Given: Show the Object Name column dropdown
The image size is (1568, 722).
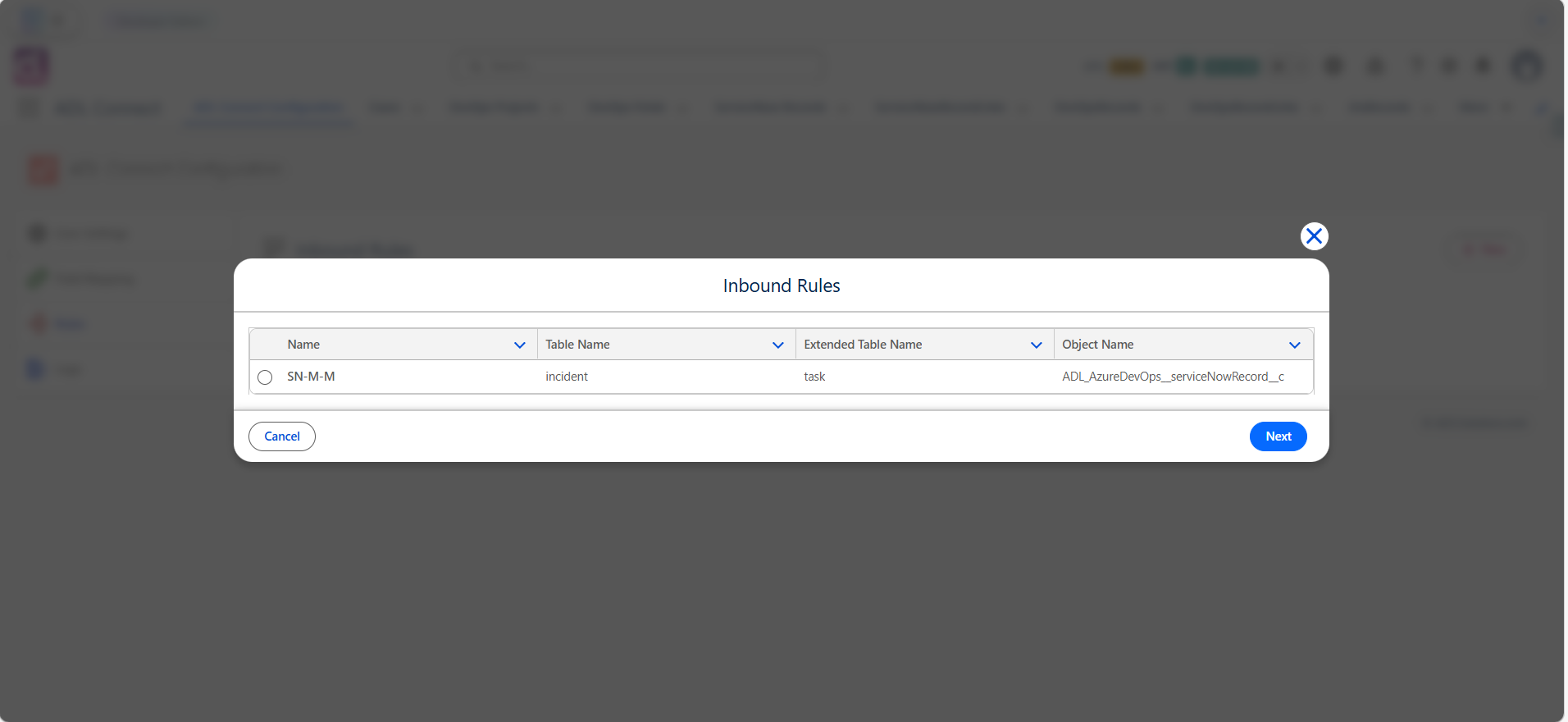Looking at the screenshot, I should pos(1295,345).
